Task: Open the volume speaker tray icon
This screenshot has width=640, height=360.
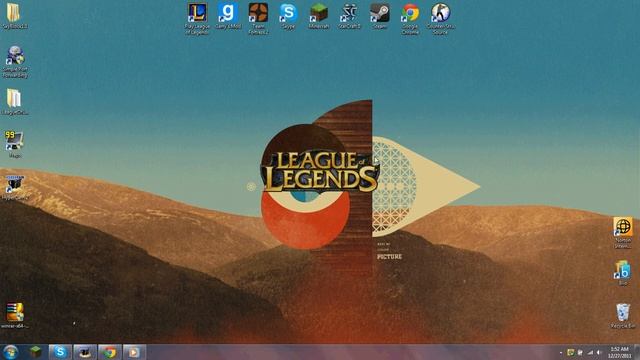Action: (599, 352)
